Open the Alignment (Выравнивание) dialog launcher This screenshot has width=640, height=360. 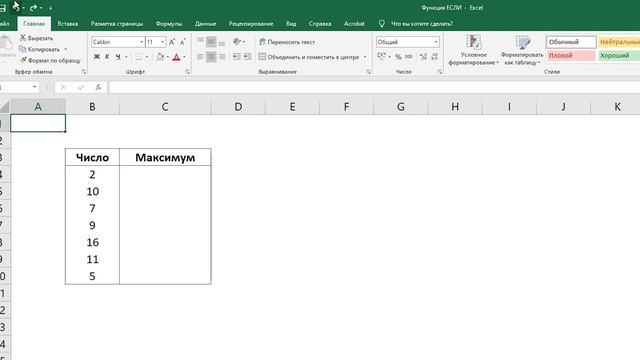(x=369, y=72)
